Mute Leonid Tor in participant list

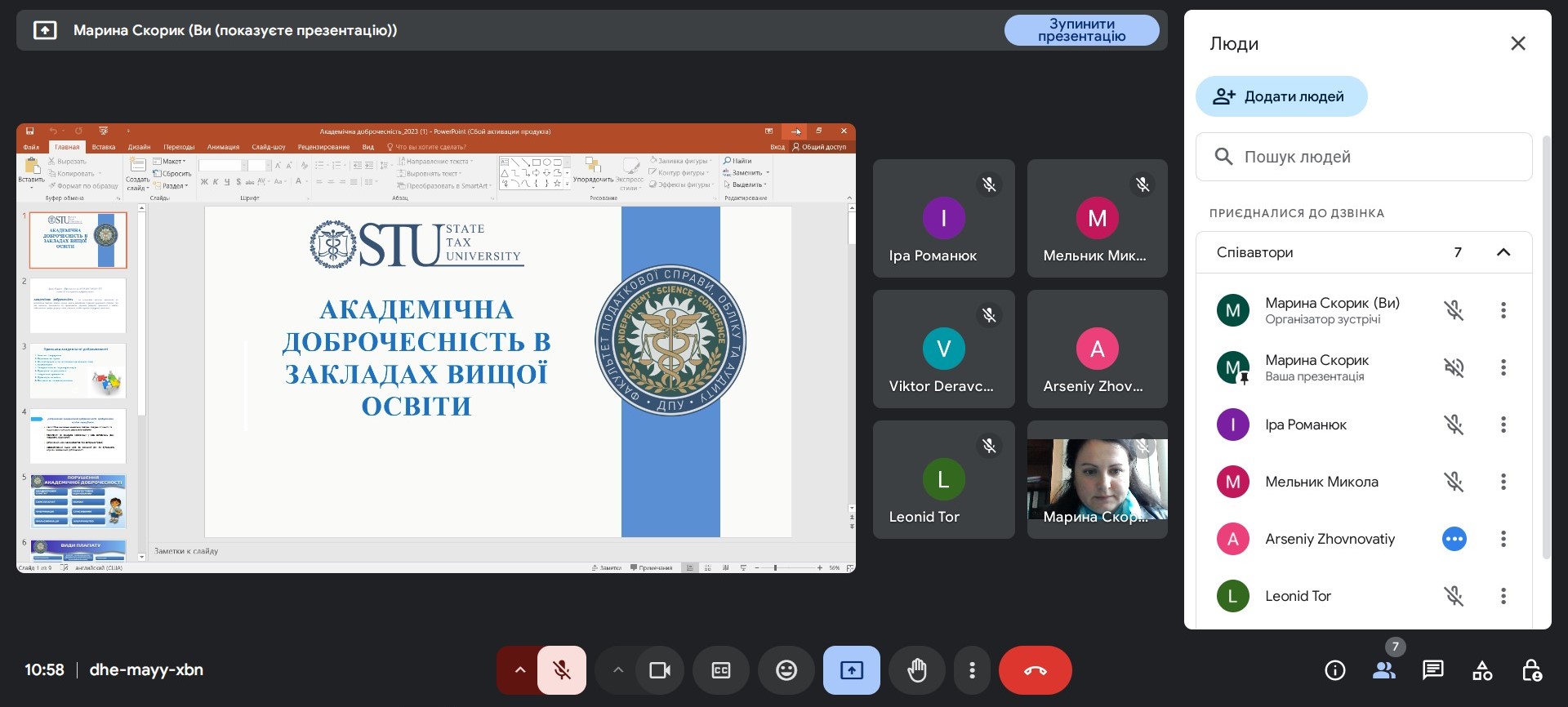coord(1454,596)
